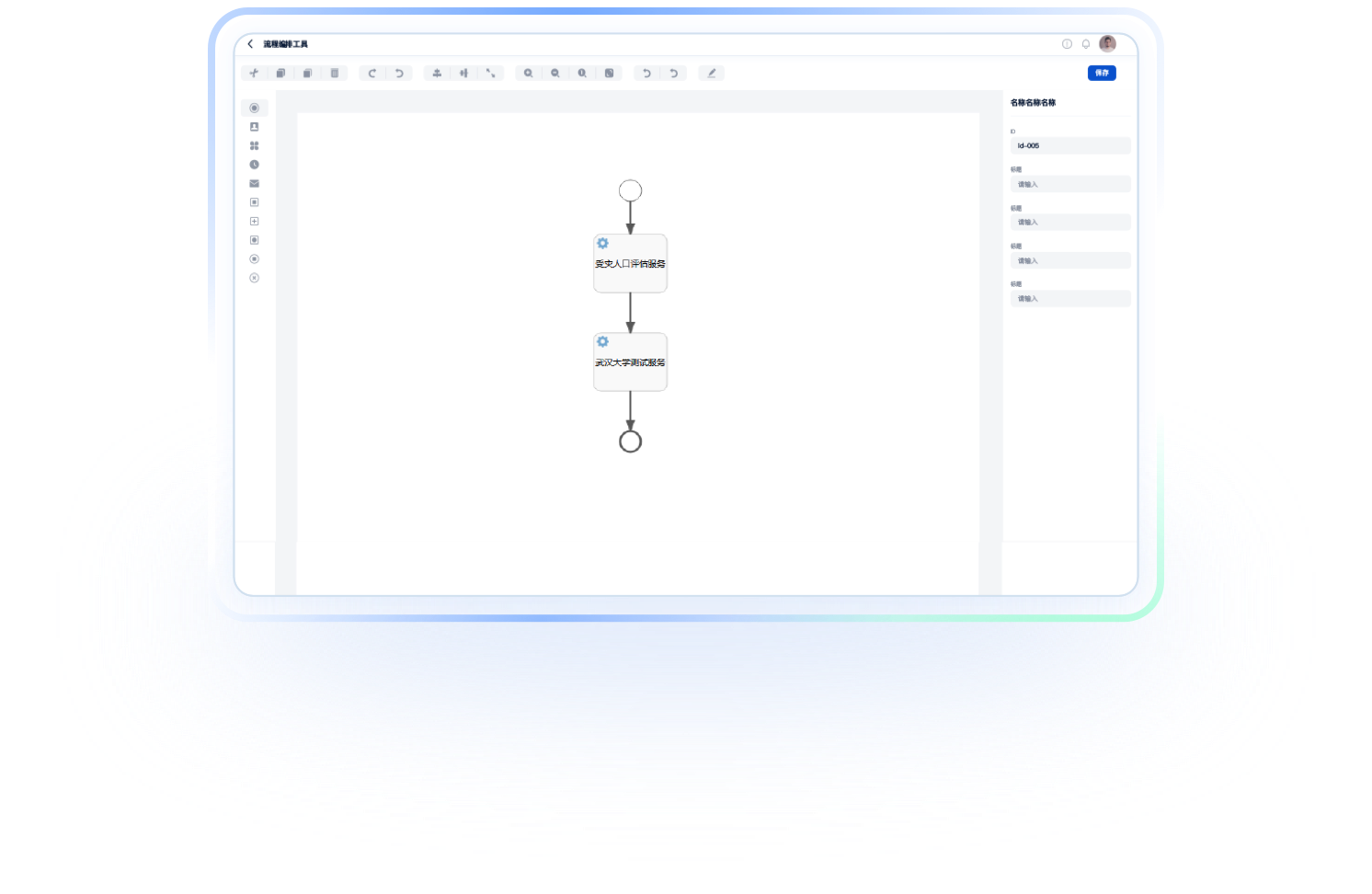Select the circled X icon in palette
1372x894 pixels.
pos(255,278)
